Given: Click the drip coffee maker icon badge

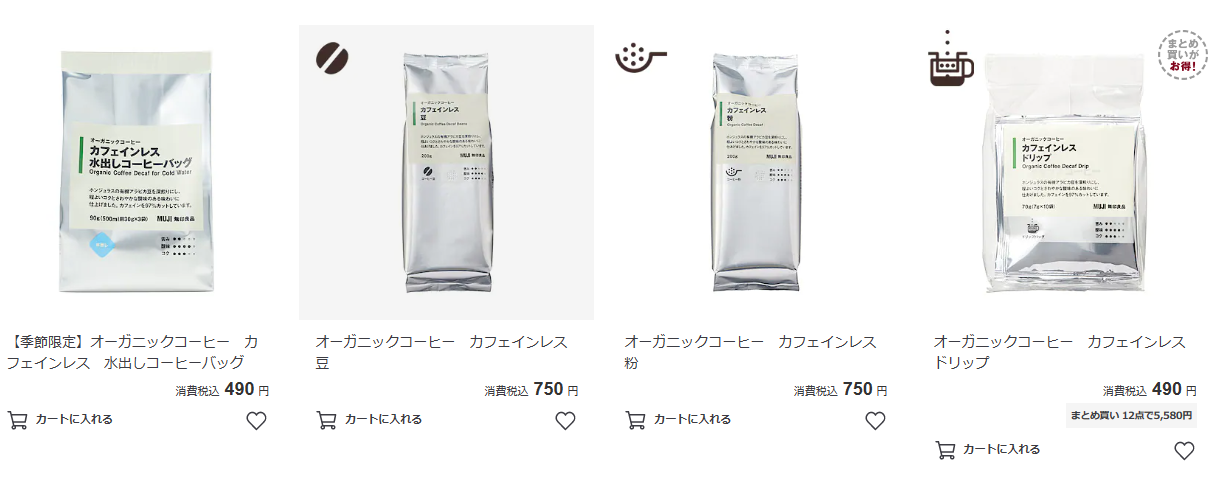Looking at the screenshot, I should (x=951, y=59).
